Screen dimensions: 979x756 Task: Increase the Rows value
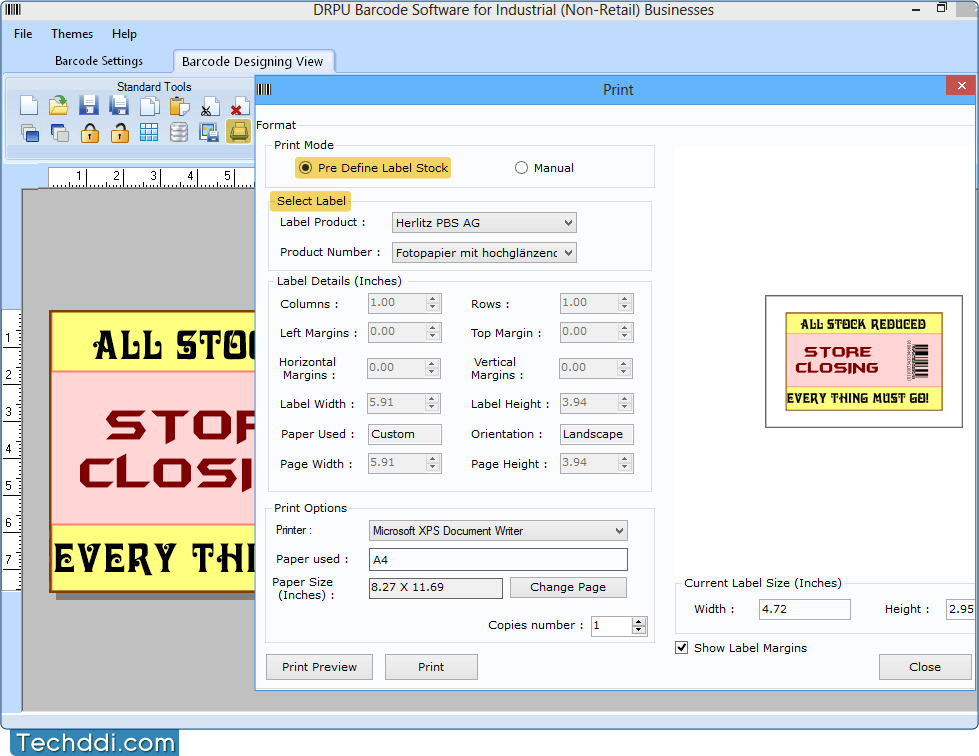[x=624, y=300]
